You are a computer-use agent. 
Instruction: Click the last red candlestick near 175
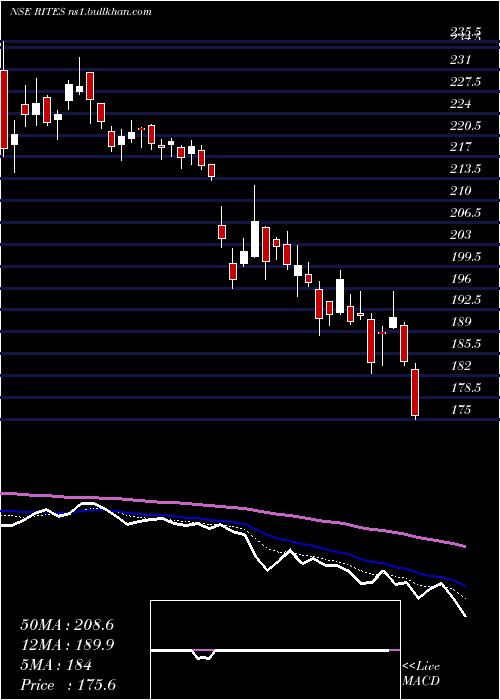pos(416,392)
